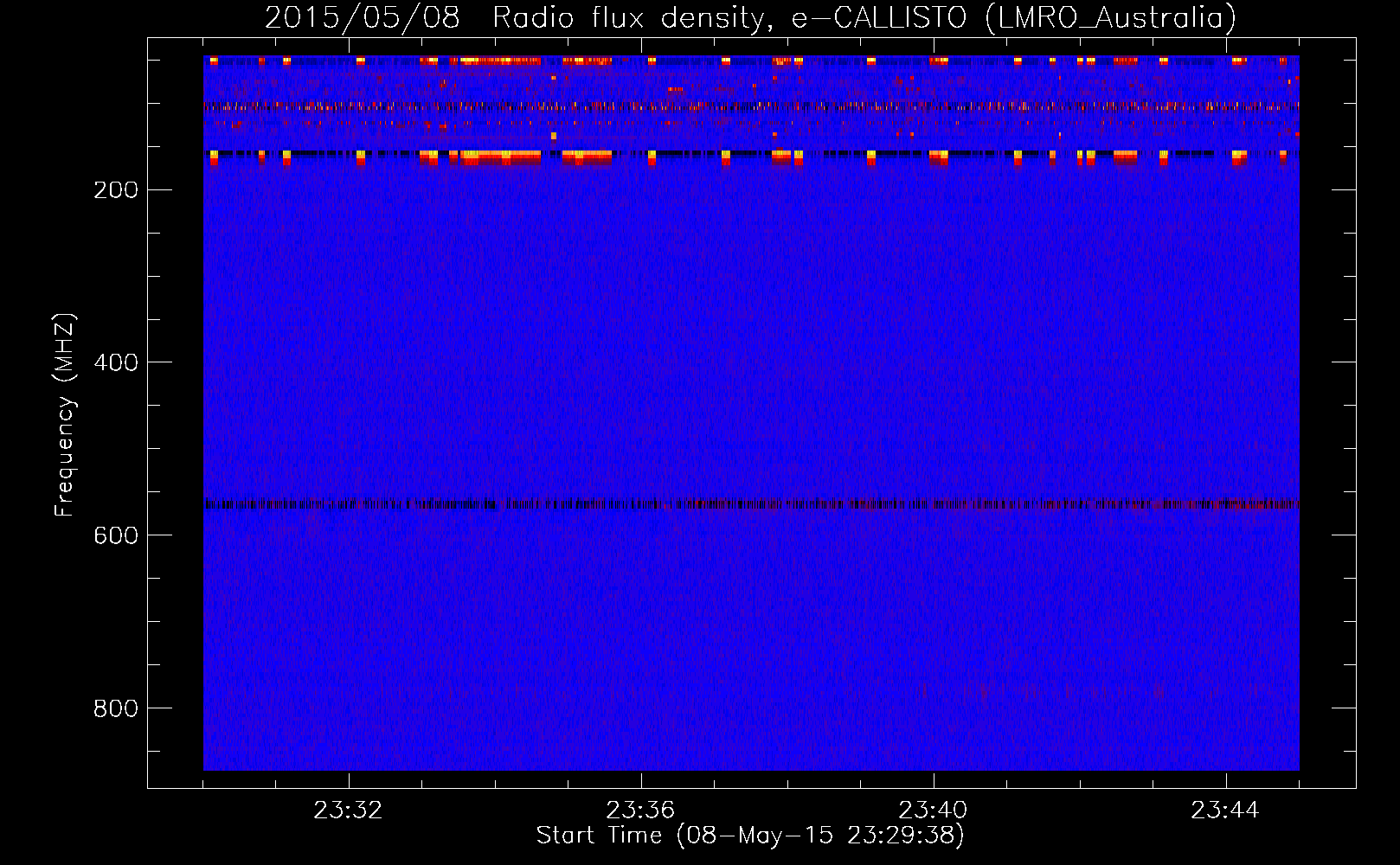Select the Frequency (MHZ) axis label
Image resolution: width=1400 pixels, height=865 pixels.
pos(65,415)
